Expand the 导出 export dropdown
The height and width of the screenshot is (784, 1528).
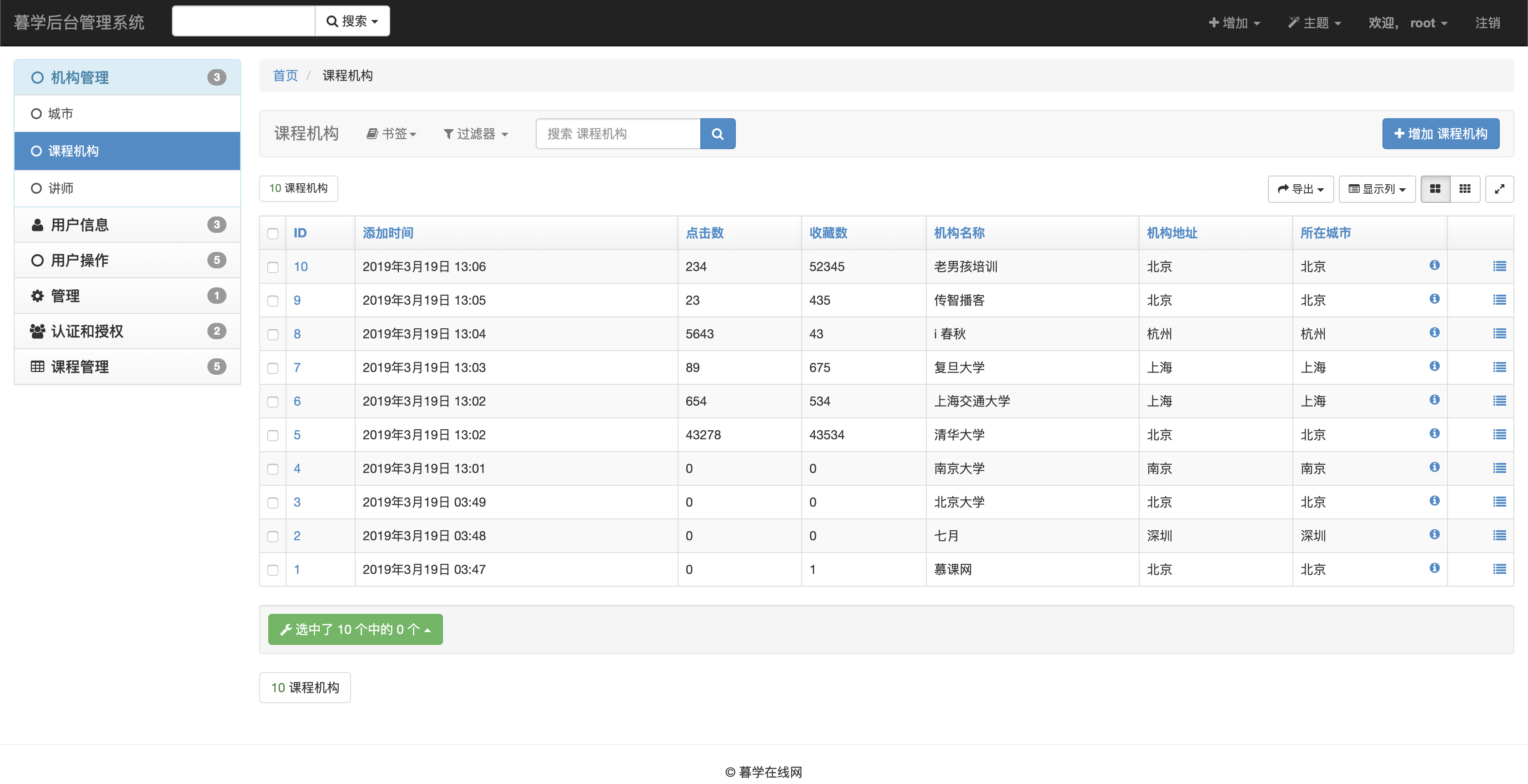pos(1300,189)
